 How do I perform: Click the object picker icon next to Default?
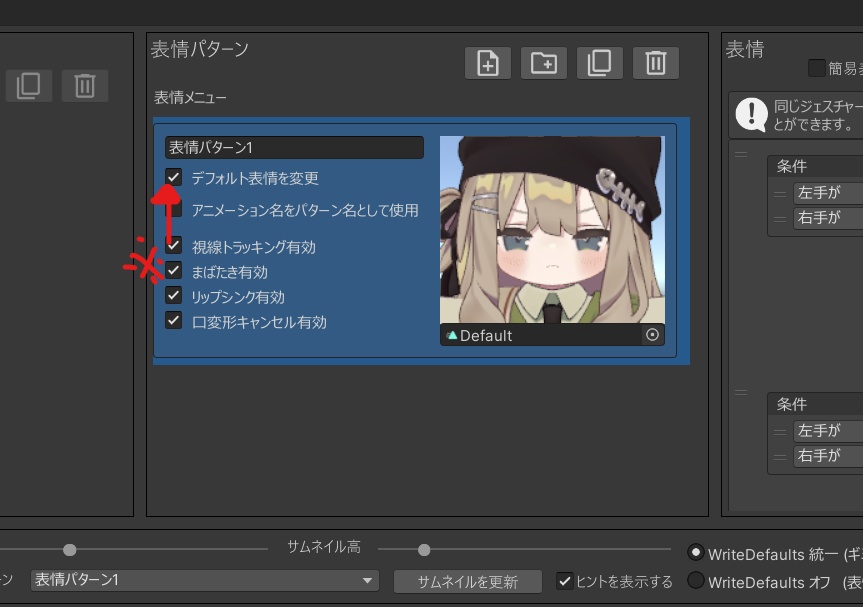(x=652, y=335)
